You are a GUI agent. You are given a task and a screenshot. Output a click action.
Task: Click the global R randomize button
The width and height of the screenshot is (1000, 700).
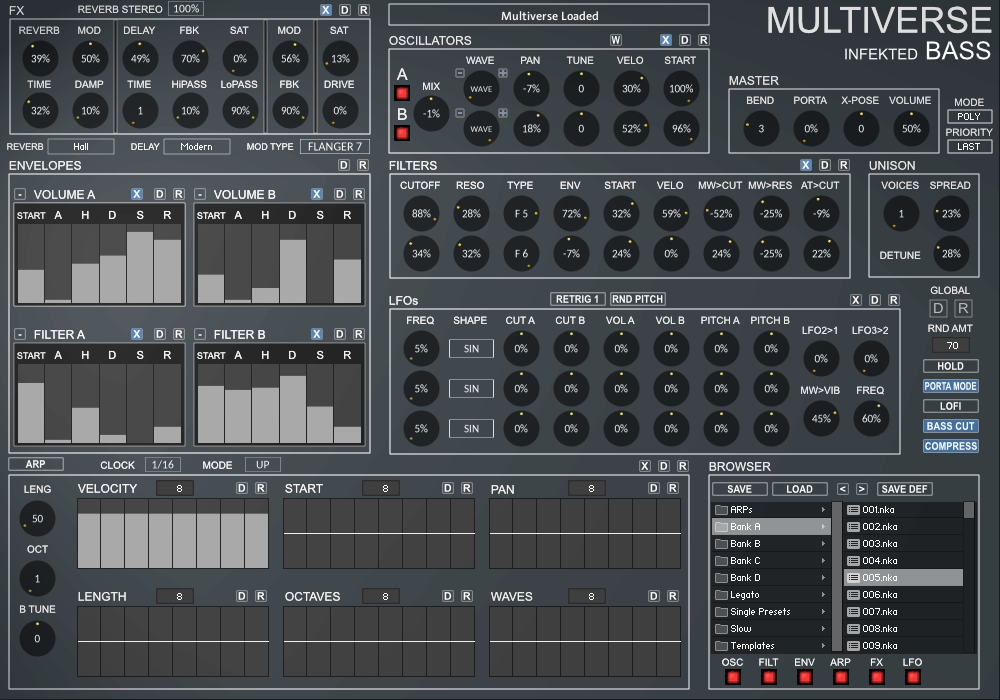coord(963,308)
